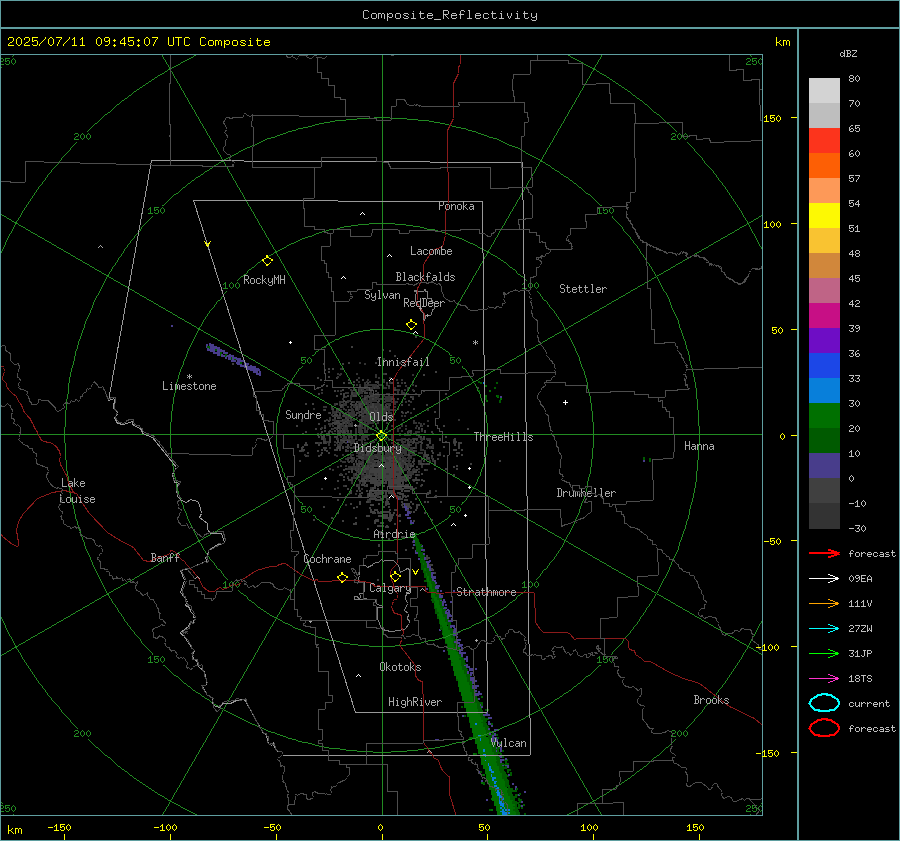Click the 51 dBZ yellow color swatch
The height and width of the screenshot is (841, 900).
coord(824,215)
